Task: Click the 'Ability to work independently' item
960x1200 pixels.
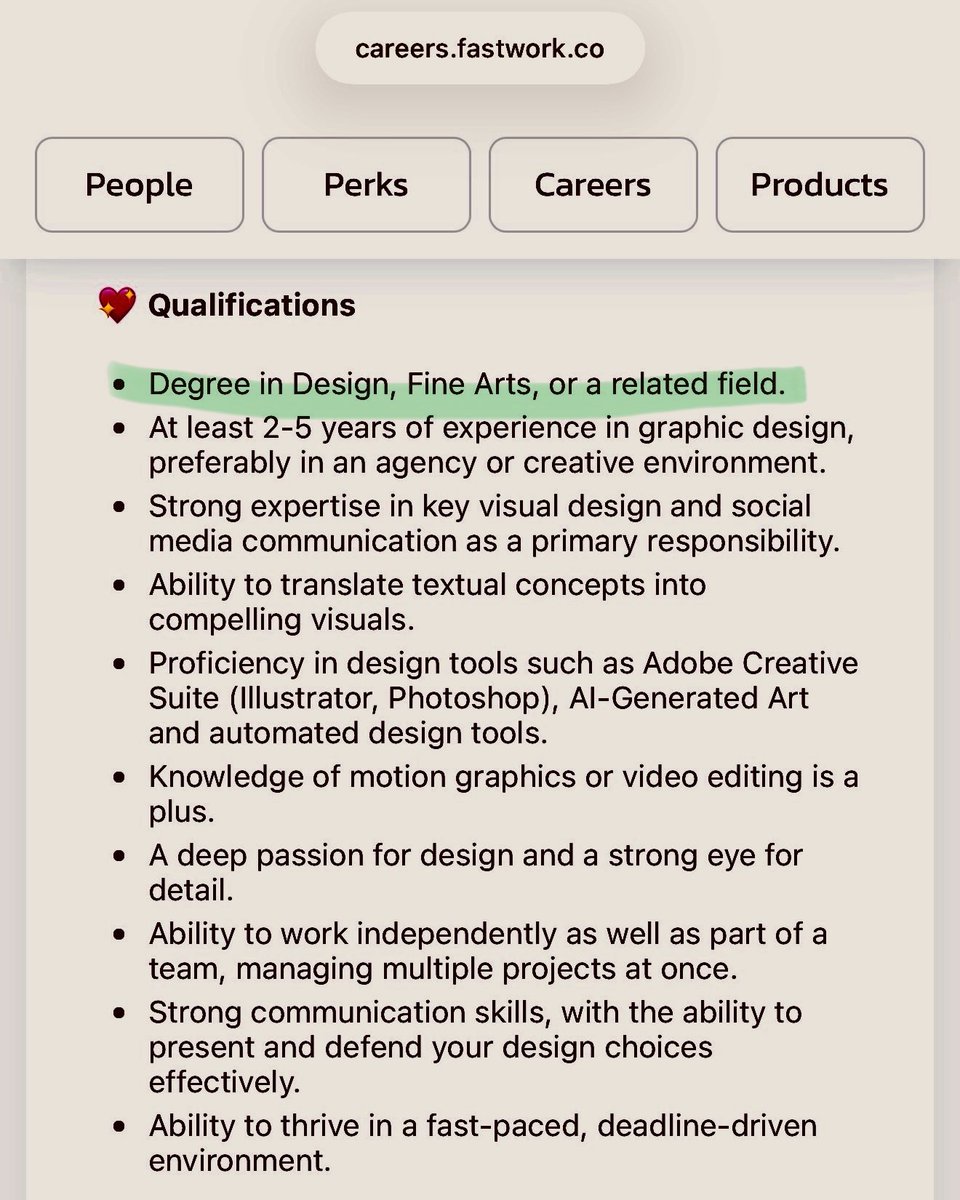Action: [x=488, y=951]
